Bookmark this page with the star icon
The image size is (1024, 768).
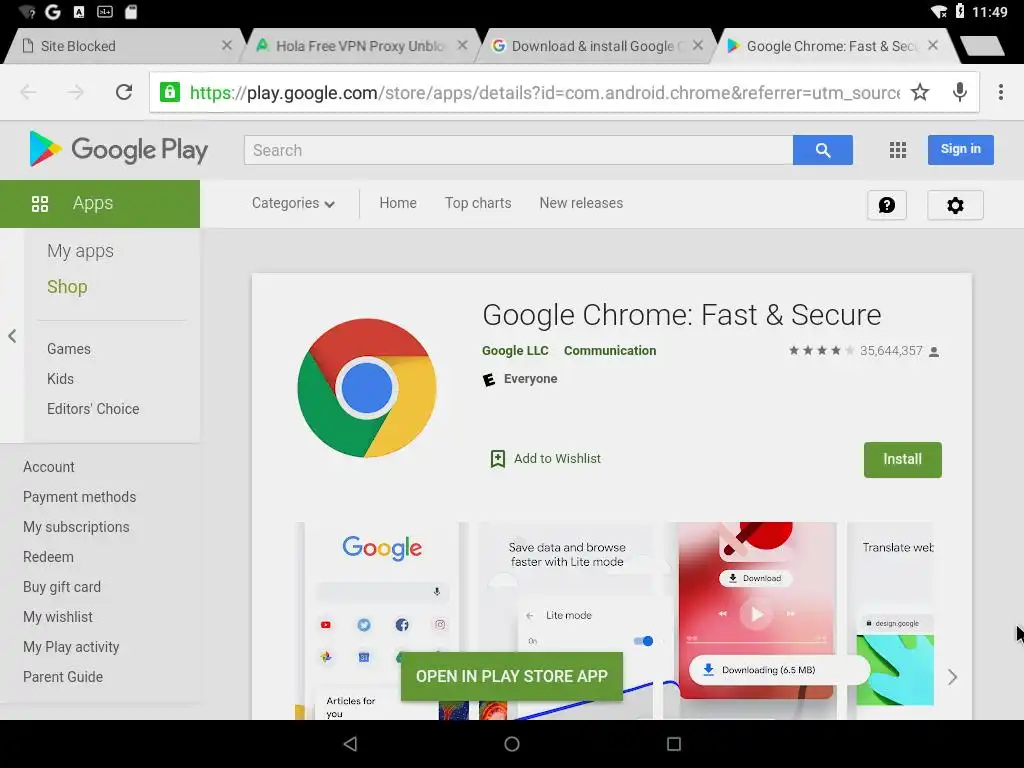pyautogui.click(x=920, y=92)
